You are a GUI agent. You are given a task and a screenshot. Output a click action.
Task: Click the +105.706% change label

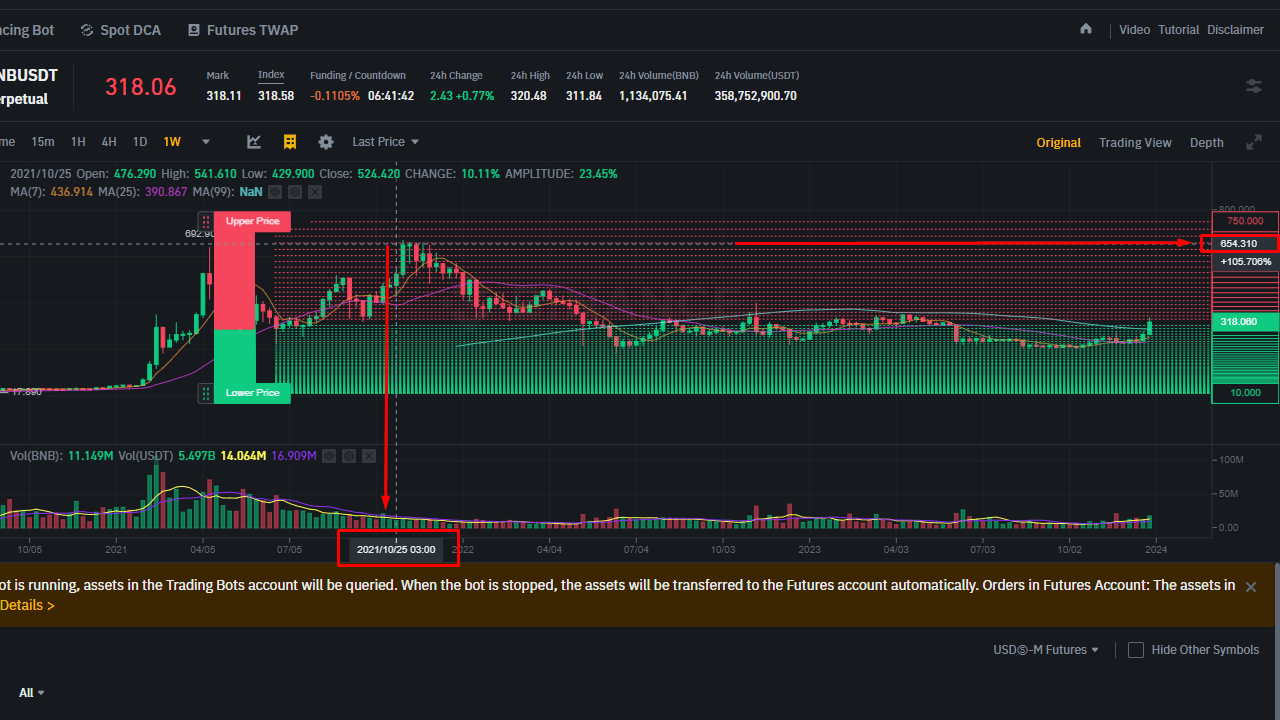coord(1245,262)
